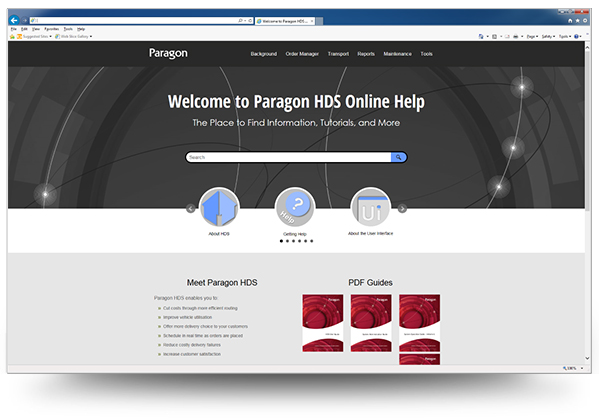Open the Order Manager navigation menu
Screen dimensions: 599x418
tap(302, 54)
